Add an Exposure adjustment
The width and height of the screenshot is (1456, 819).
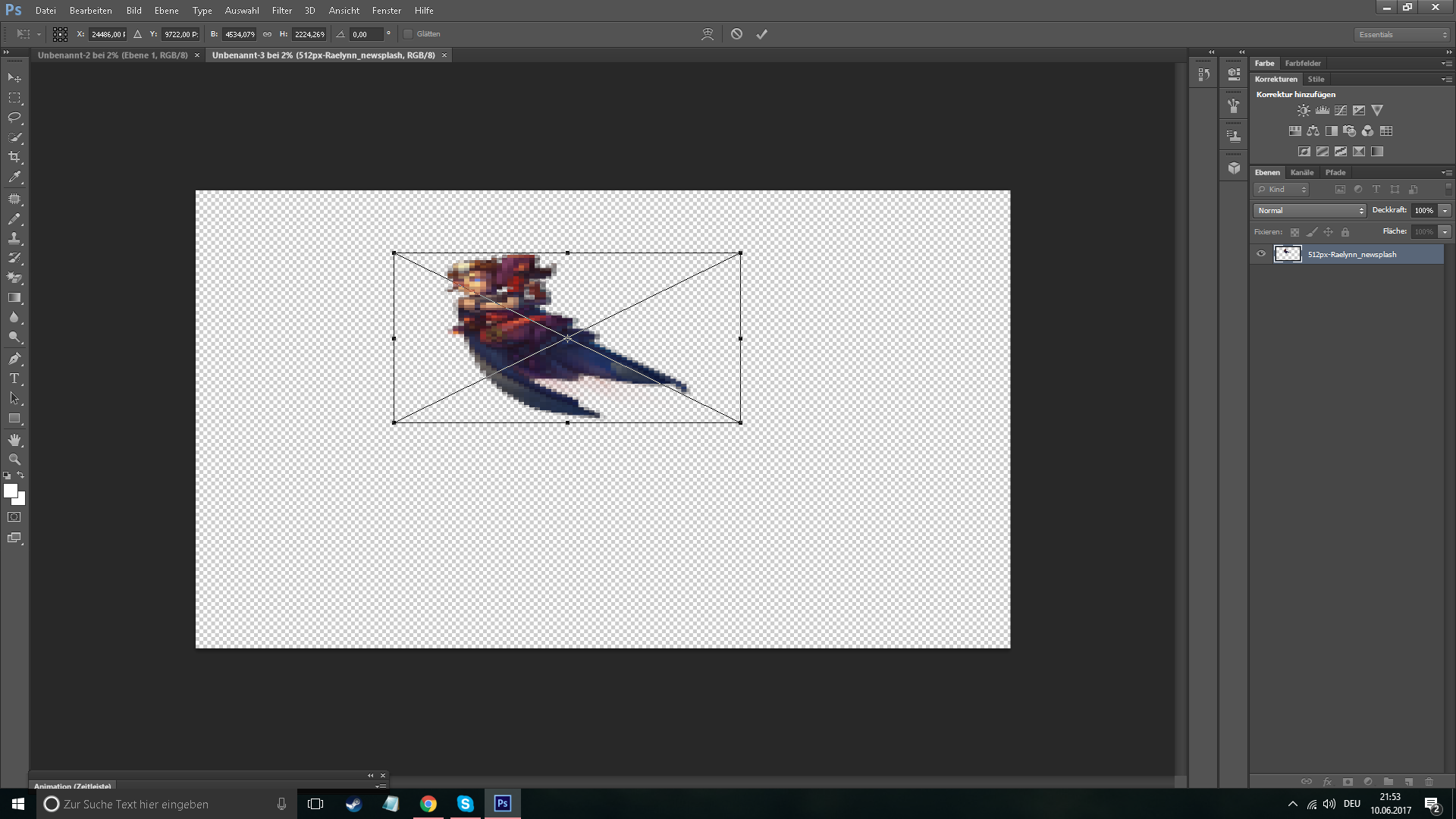click(x=1359, y=111)
